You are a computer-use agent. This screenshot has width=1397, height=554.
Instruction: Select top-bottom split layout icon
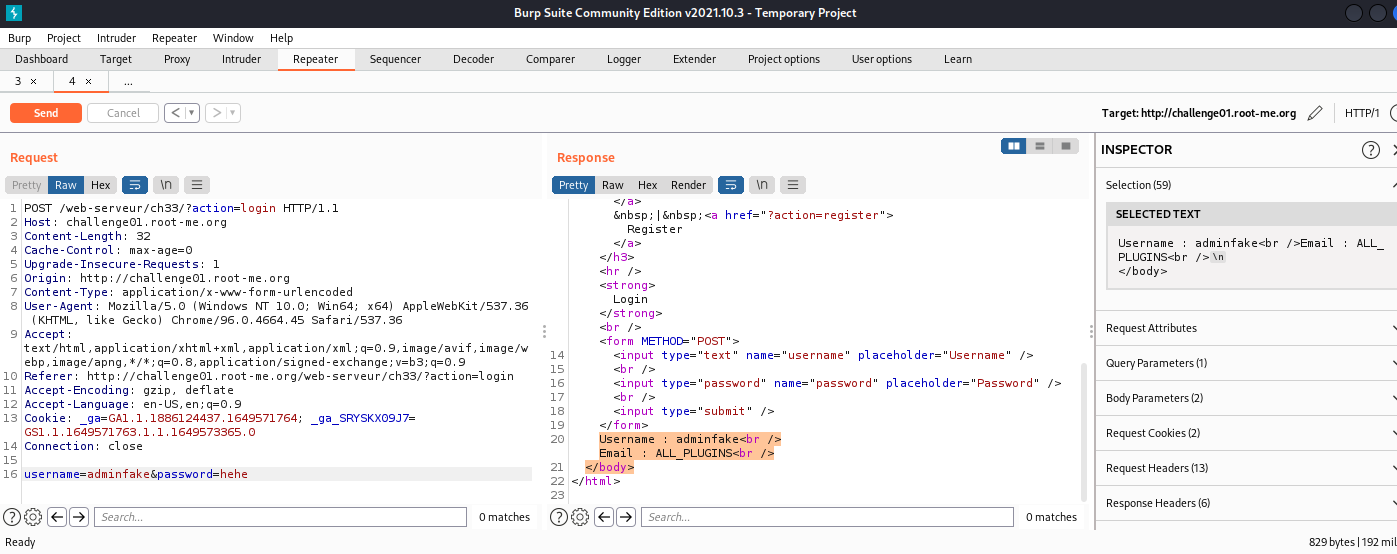click(x=1041, y=146)
